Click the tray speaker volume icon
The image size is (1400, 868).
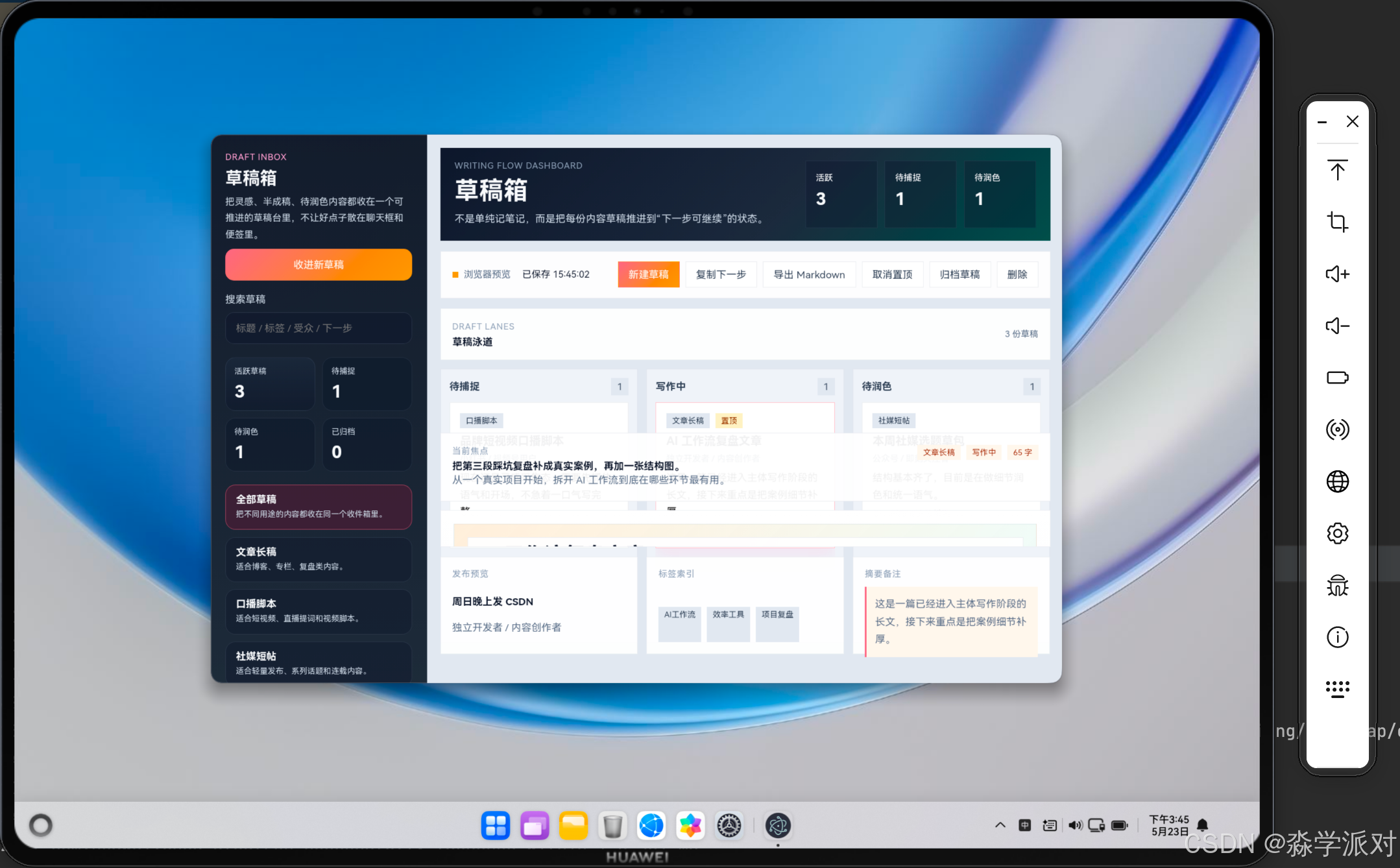click(x=1075, y=825)
